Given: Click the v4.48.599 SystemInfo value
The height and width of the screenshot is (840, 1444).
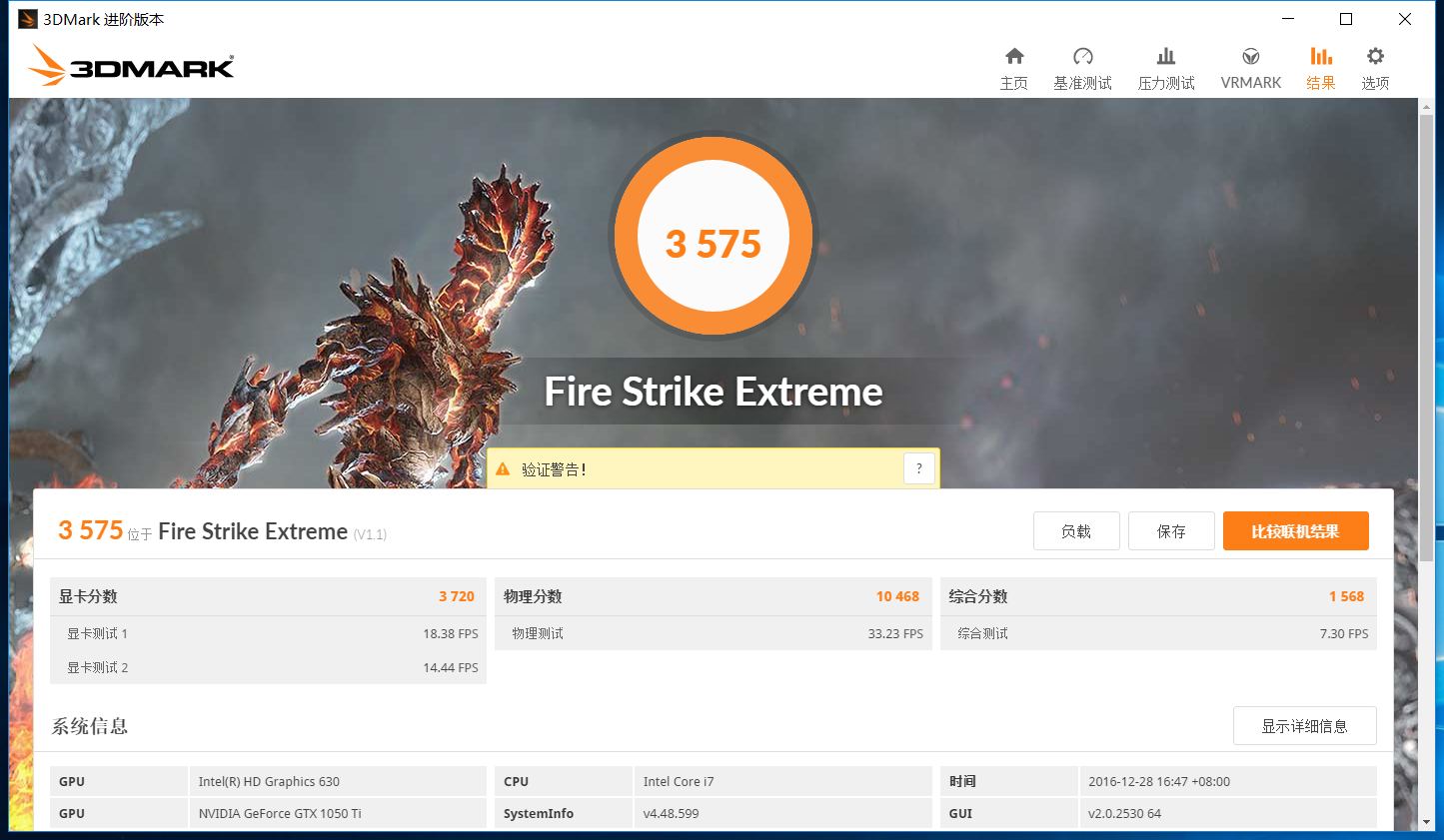Looking at the screenshot, I should [671, 813].
